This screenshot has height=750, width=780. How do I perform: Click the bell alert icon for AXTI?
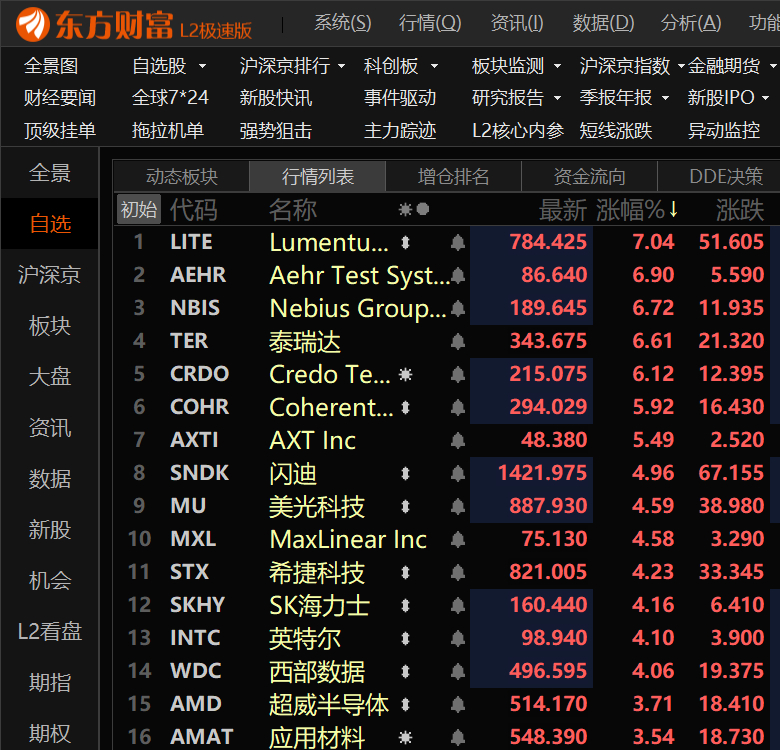click(458, 440)
